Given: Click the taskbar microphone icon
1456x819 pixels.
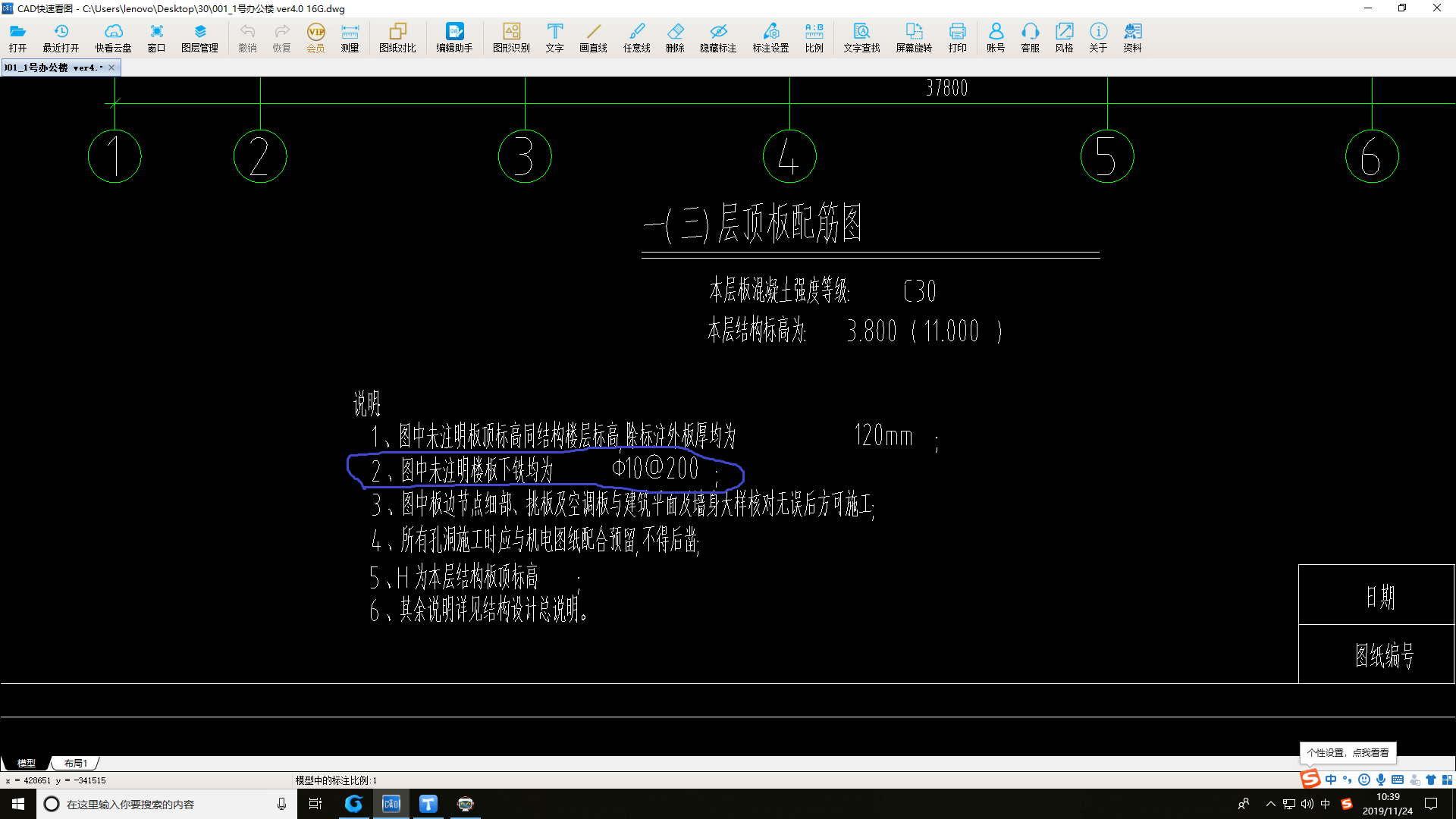Looking at the screenshot, I should click(281, 804).
